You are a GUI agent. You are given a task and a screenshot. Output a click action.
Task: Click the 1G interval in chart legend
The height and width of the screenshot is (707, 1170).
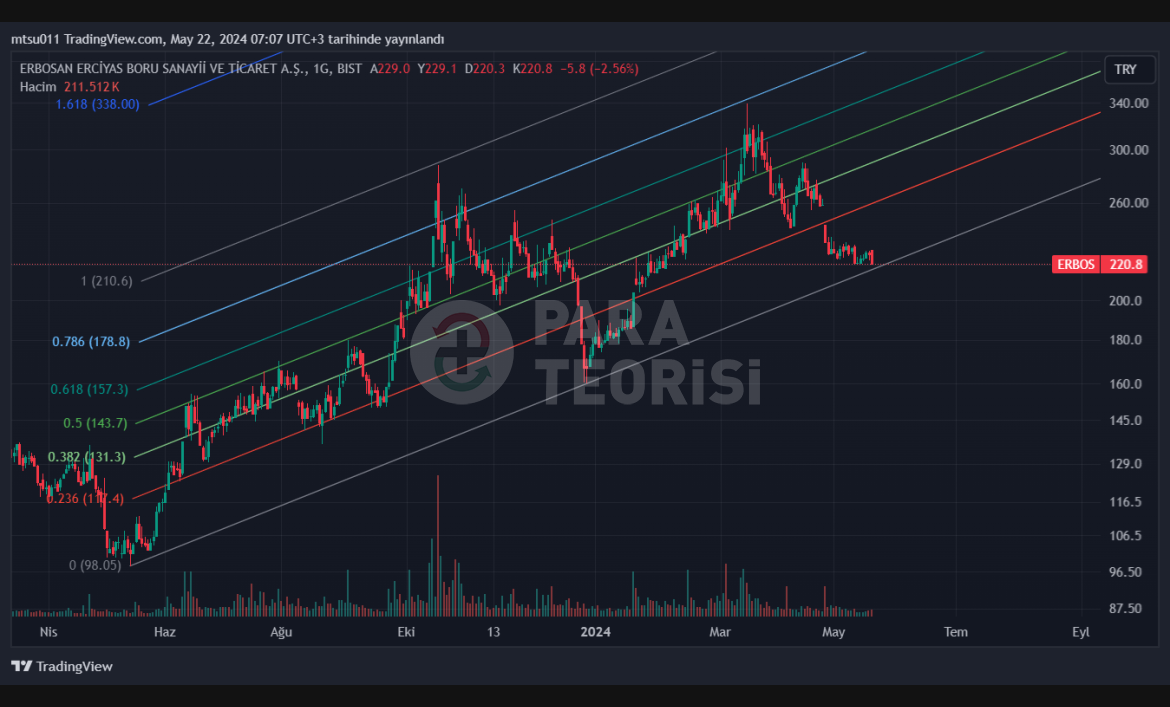click(x=321, y=69)
